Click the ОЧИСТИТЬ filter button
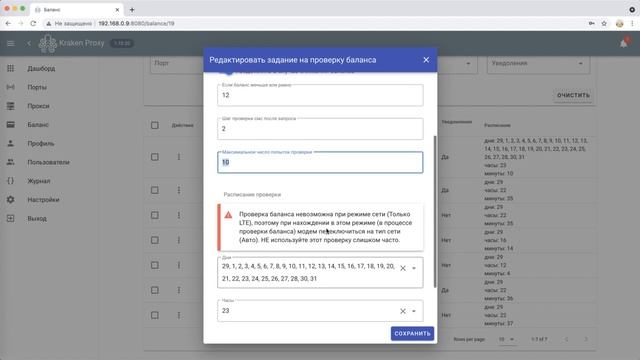Screen dimensions: 640x360 pyautogui.click(x=573, y=95)
